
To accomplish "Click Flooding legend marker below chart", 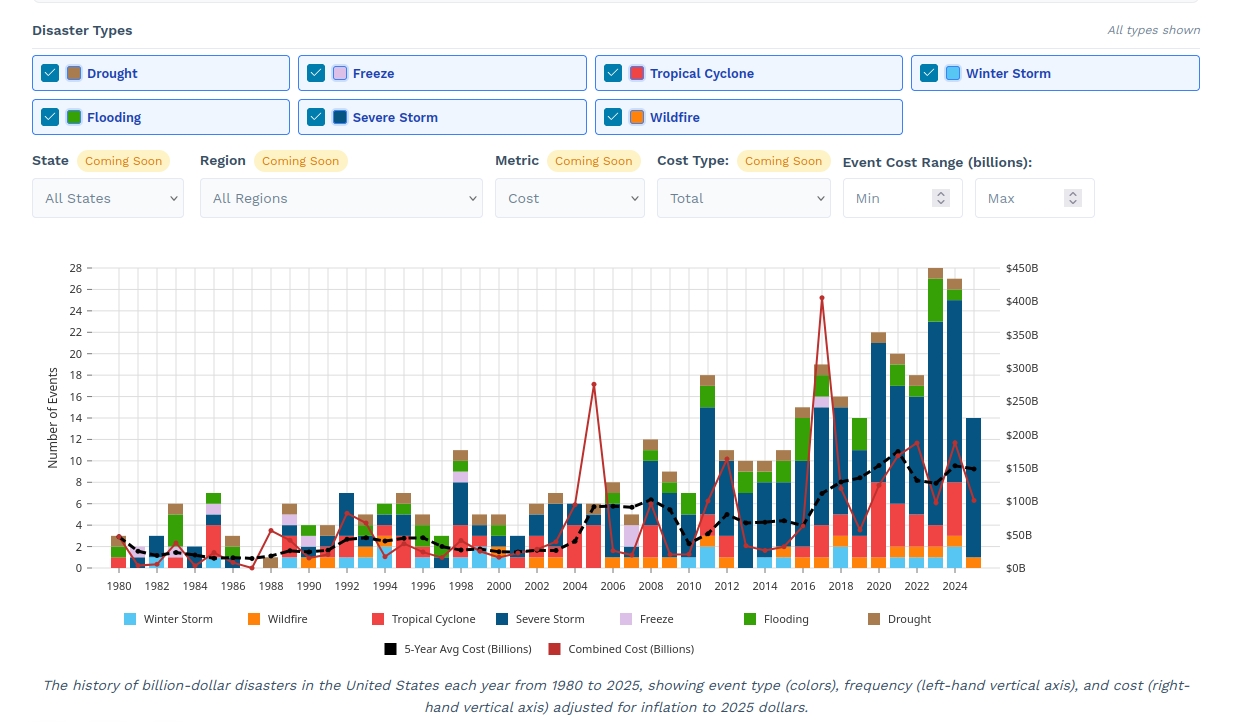I will coord(750,619).
